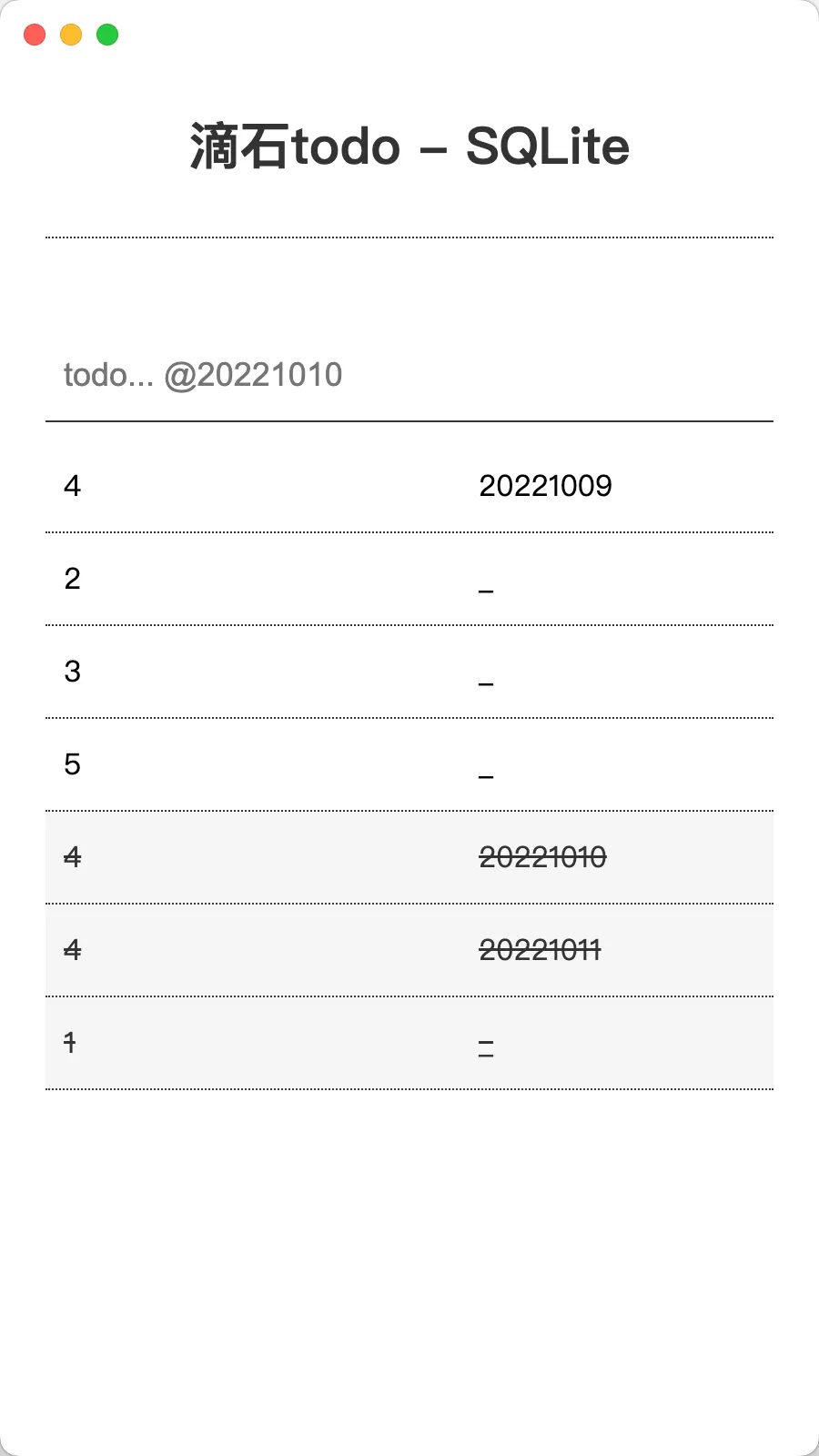Screen dimensions: 819x1456
Task: Click the date dash of completed todo 1
Action: [486, 1048]
